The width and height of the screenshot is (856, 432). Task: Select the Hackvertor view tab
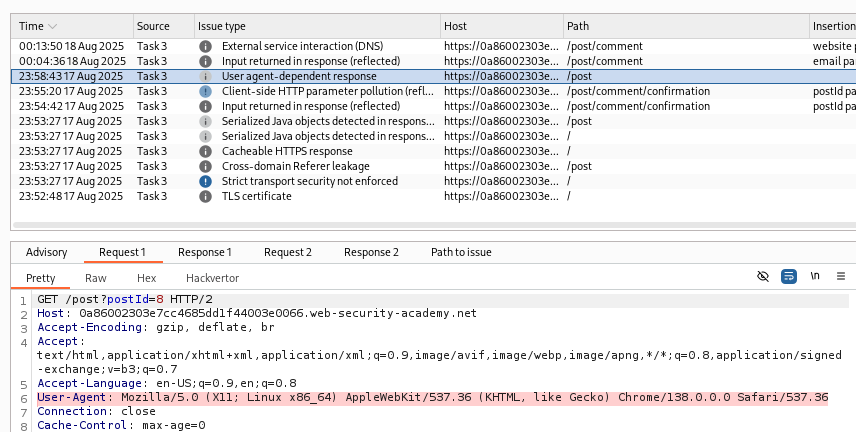pos(212,278)
